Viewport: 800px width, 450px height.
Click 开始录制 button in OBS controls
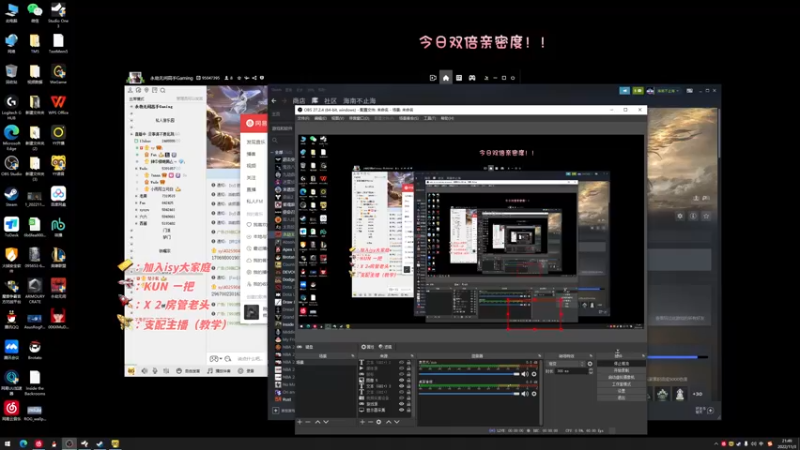pos(621,370)
